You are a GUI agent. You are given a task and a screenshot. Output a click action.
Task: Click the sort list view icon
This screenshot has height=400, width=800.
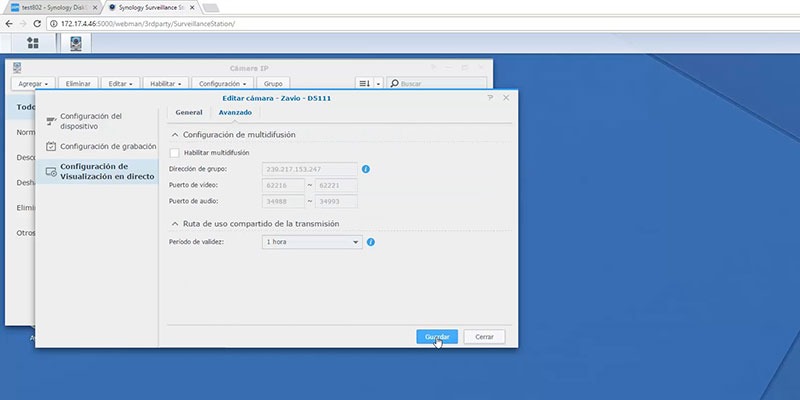365,83
